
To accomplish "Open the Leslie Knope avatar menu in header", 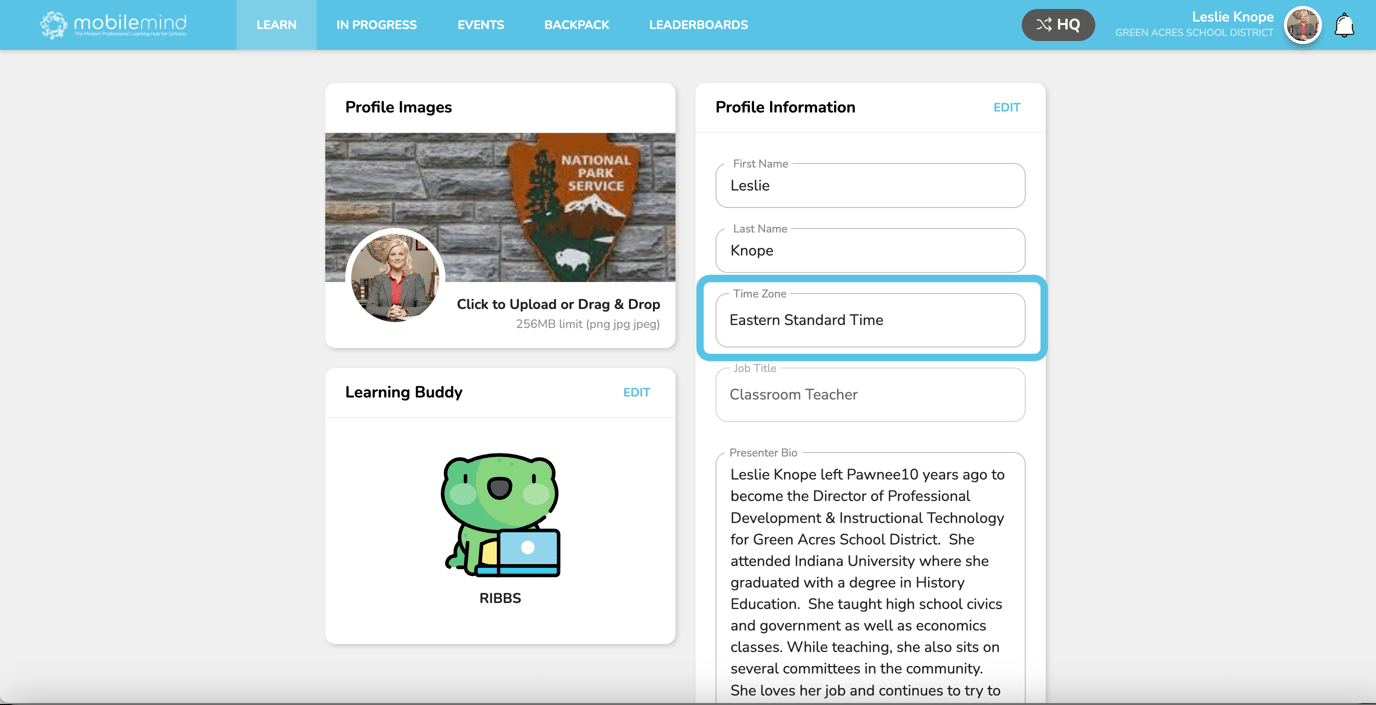I will 1303,25.
